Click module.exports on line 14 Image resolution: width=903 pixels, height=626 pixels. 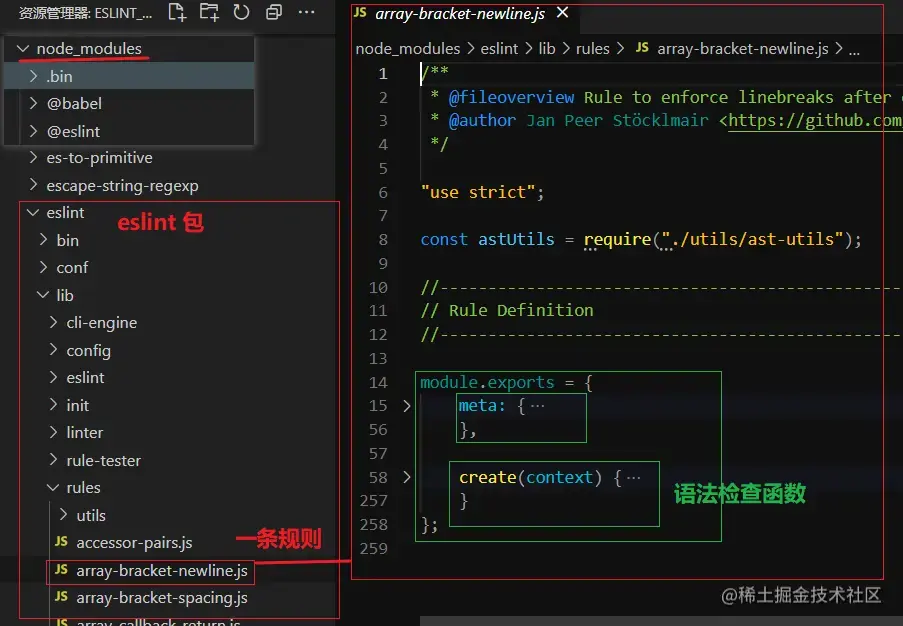coord(487,382)
